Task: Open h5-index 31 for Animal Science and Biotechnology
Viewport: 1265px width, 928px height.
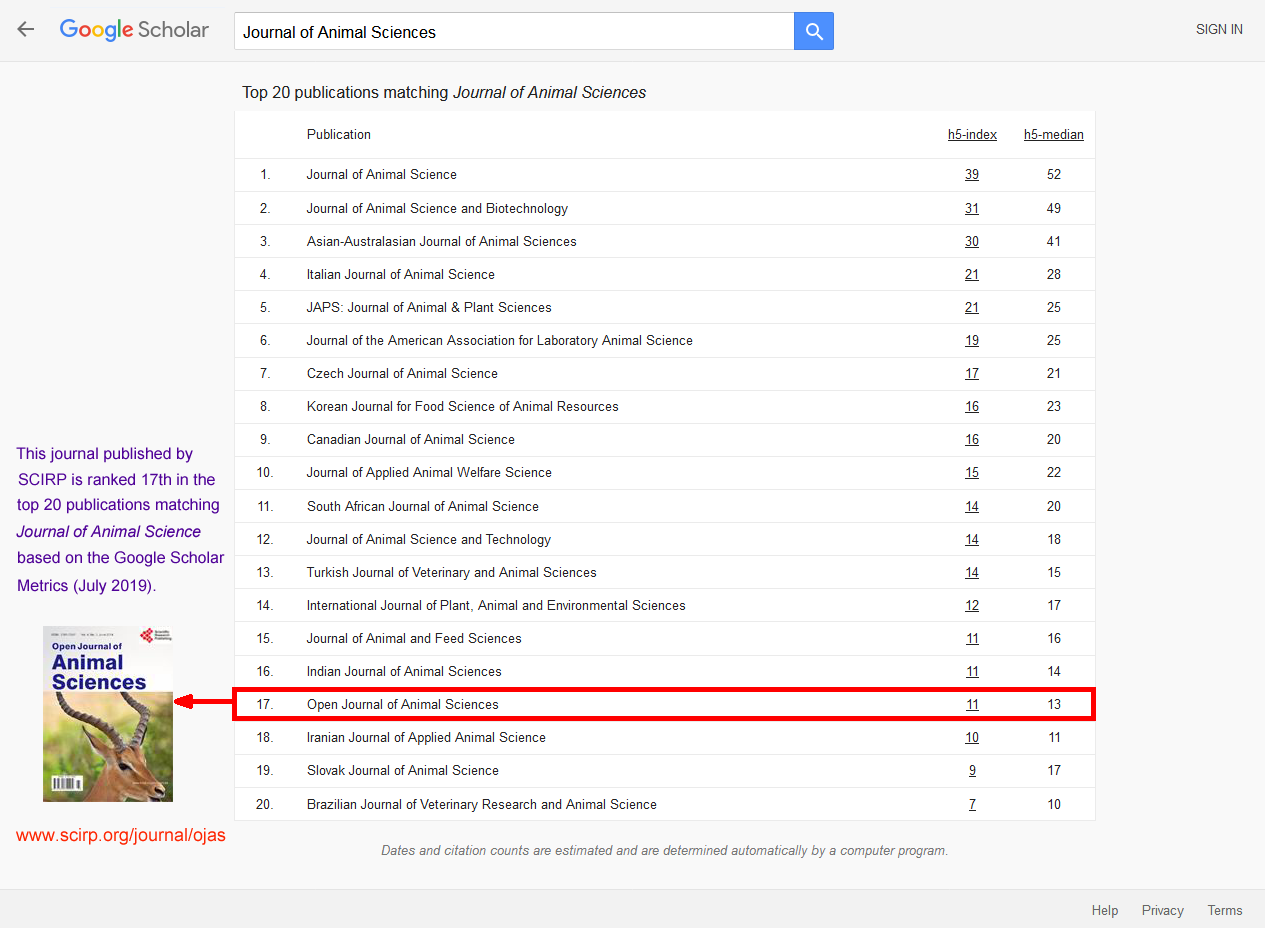Action: click(972, 209)
